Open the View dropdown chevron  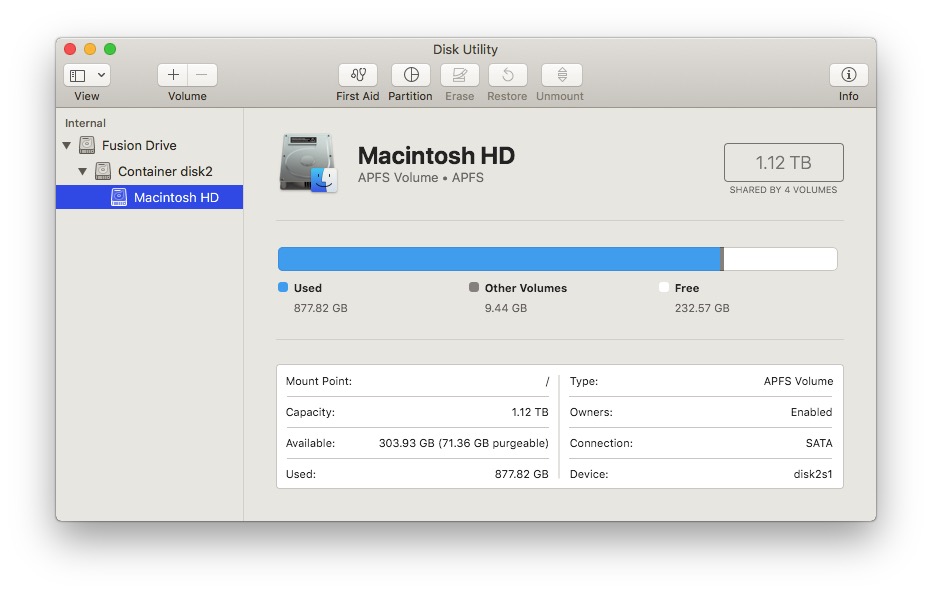click(x=102, y=75)
